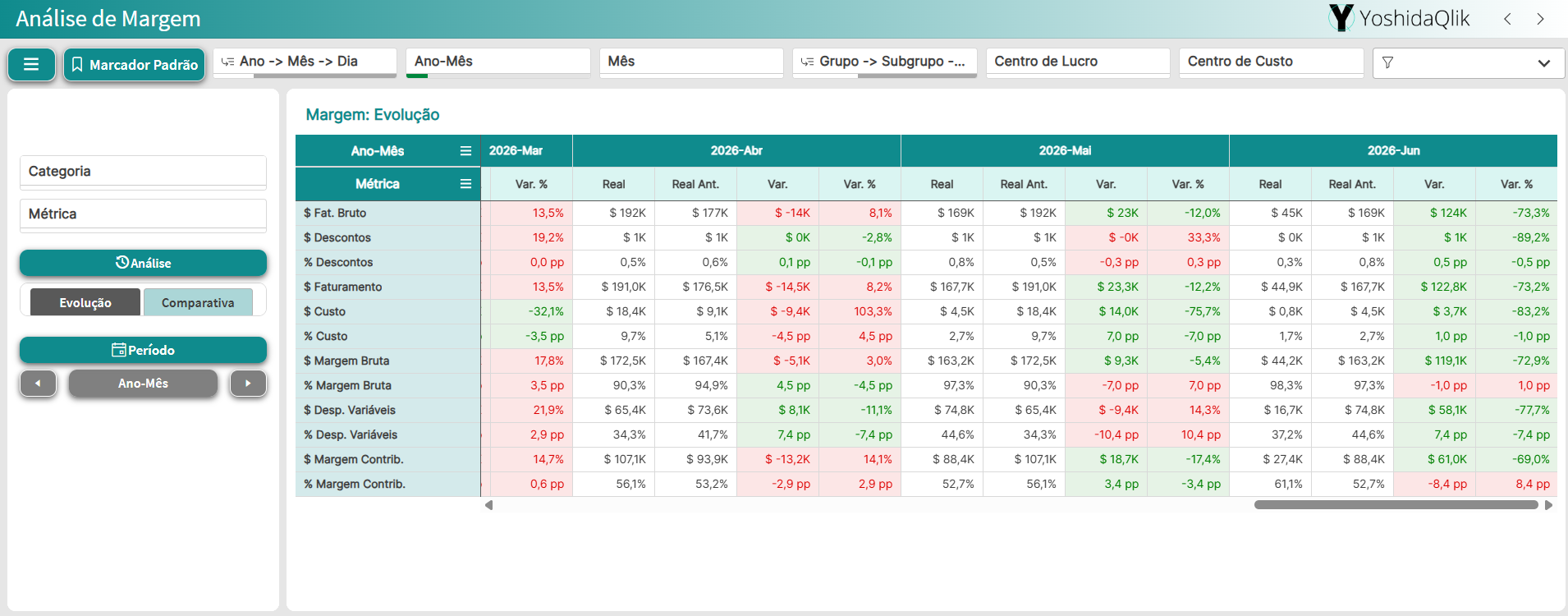Click the previous period arrow button
The image size is (1568, 616).
(38, 383)
